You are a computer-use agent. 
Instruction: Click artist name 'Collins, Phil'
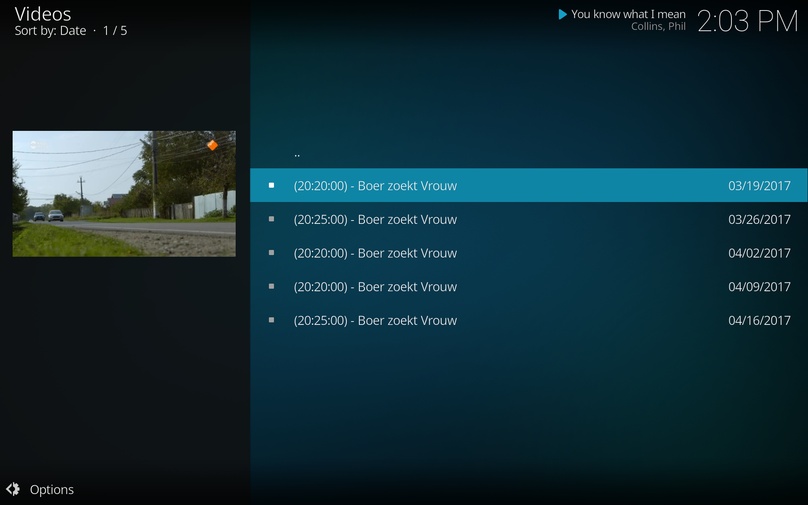pyautogui.click(x=658, y=27)
